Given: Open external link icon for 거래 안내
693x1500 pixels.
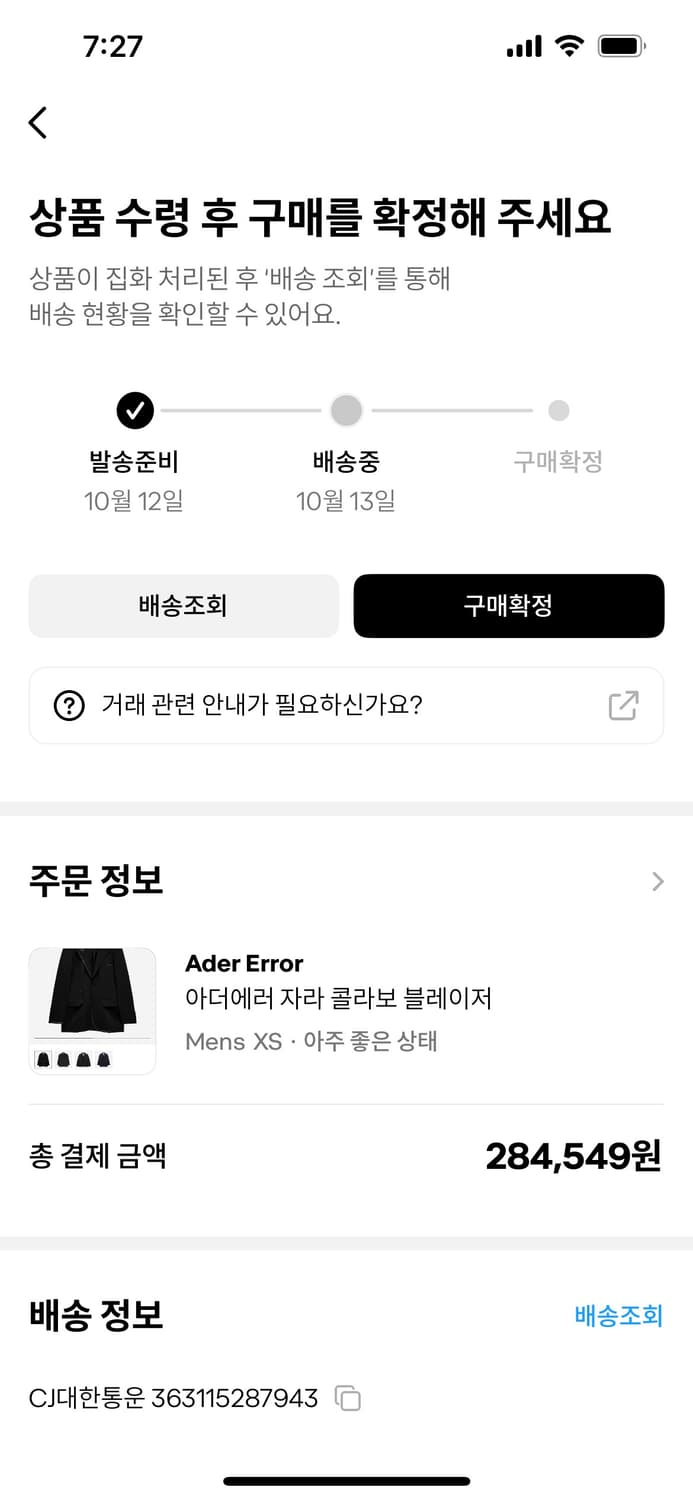Looking at the screenshot, I should coord(623,706).
